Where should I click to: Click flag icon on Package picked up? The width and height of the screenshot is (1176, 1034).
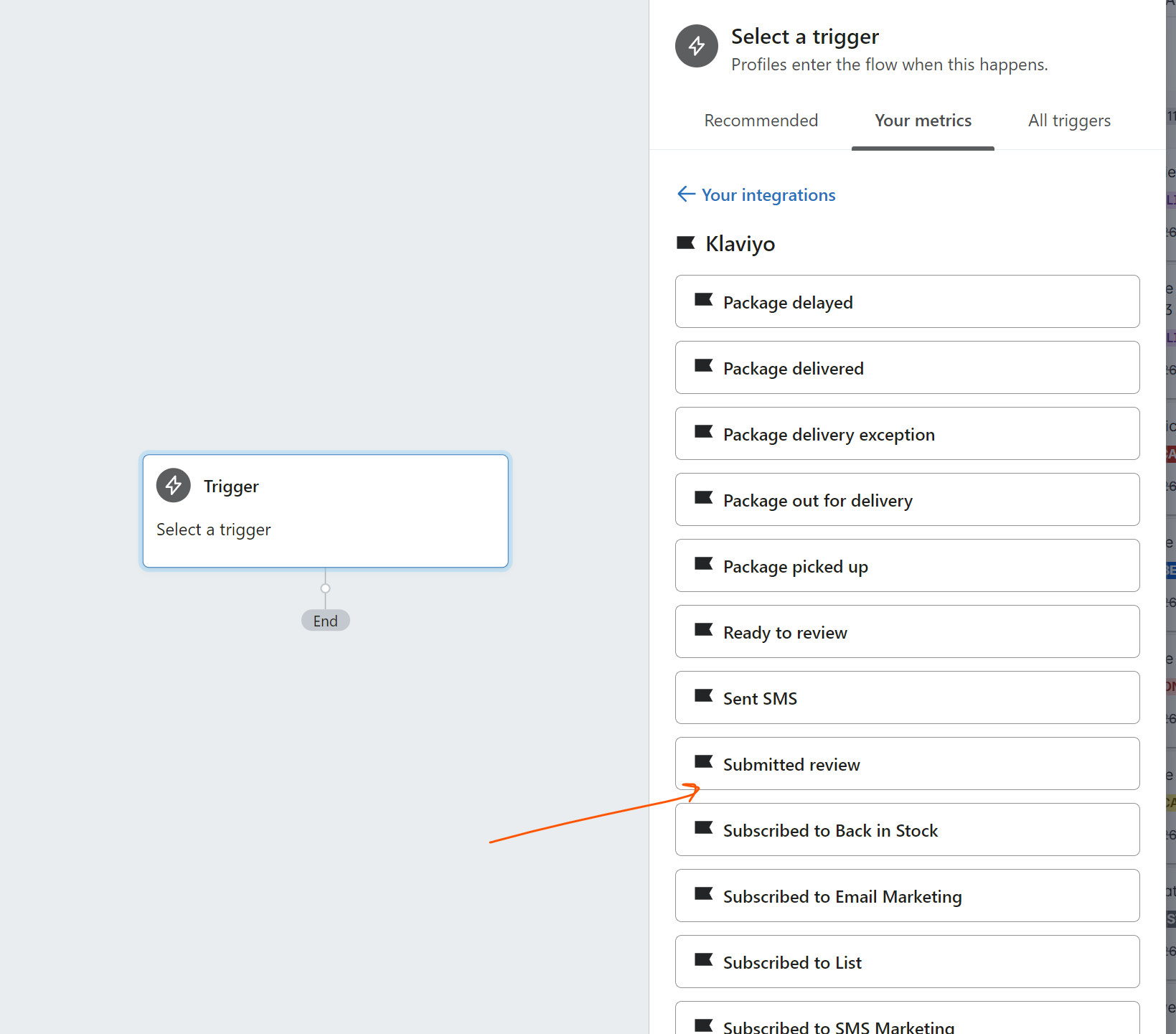pyautogui.click(x=703, y=563)
